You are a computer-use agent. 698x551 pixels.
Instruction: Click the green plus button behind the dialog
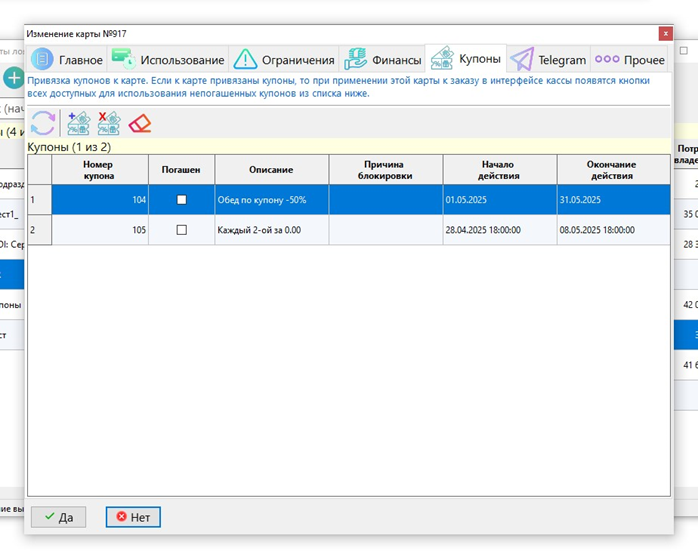pos(13,78)
